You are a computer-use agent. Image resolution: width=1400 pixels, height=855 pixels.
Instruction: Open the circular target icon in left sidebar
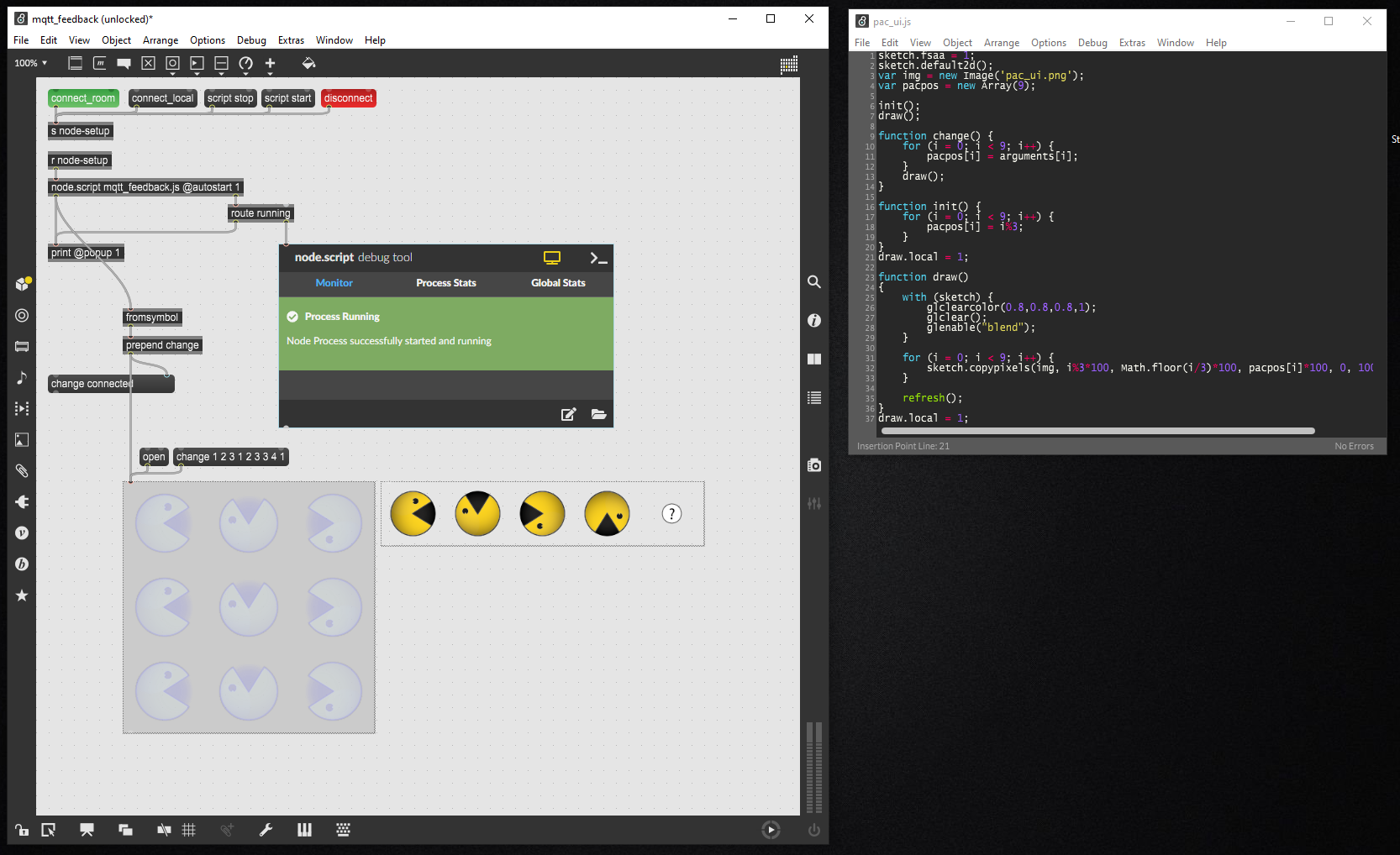tap(22, 315)
